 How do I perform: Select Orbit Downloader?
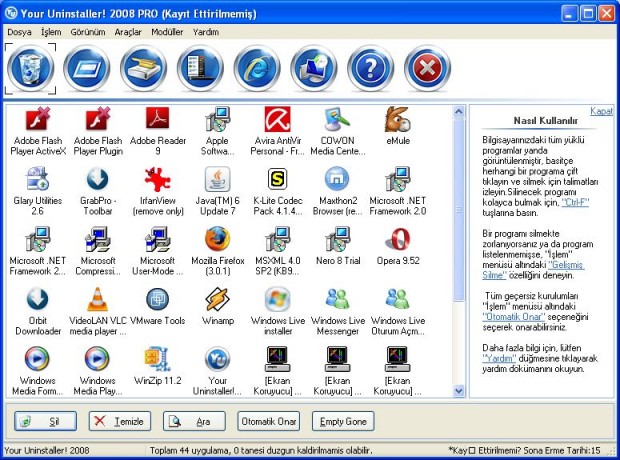[38, 311]
